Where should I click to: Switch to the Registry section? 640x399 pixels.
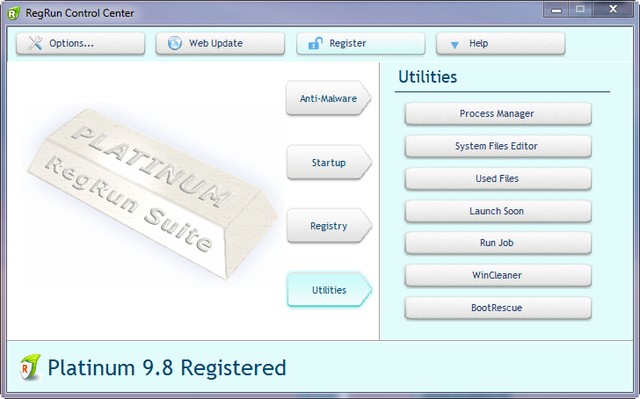[x=329, y=226]
